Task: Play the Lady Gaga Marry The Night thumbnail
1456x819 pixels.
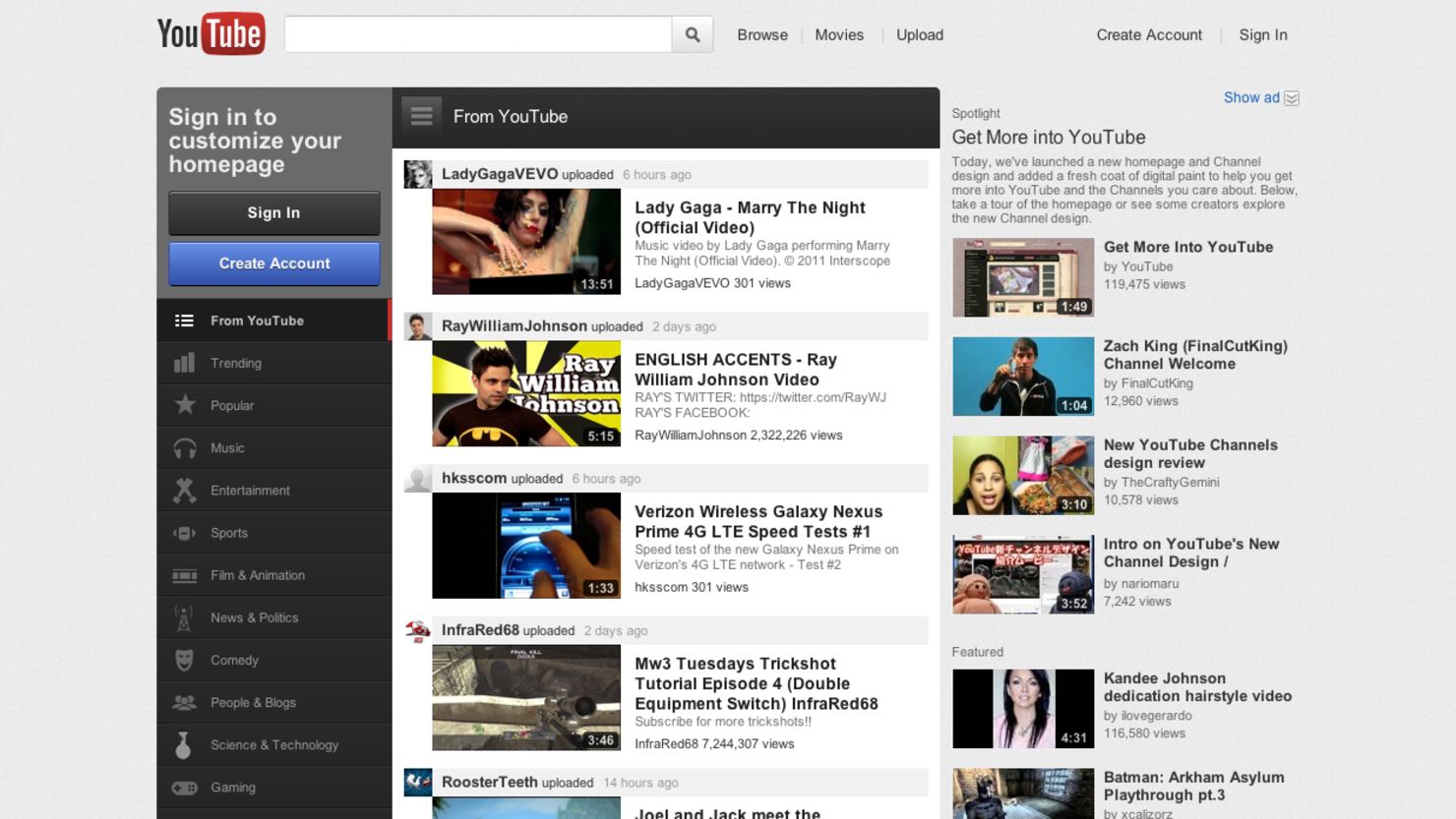Action: (526, 240)
